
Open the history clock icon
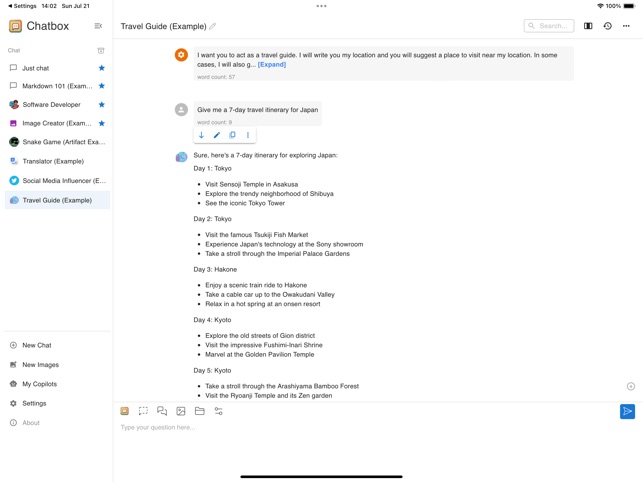[608, 26]
